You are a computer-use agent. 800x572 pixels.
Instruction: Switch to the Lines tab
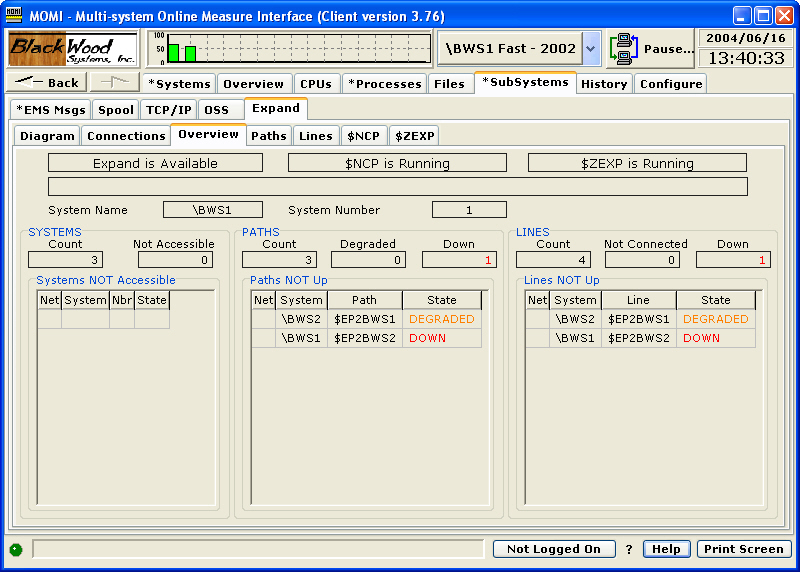(315, 136)
